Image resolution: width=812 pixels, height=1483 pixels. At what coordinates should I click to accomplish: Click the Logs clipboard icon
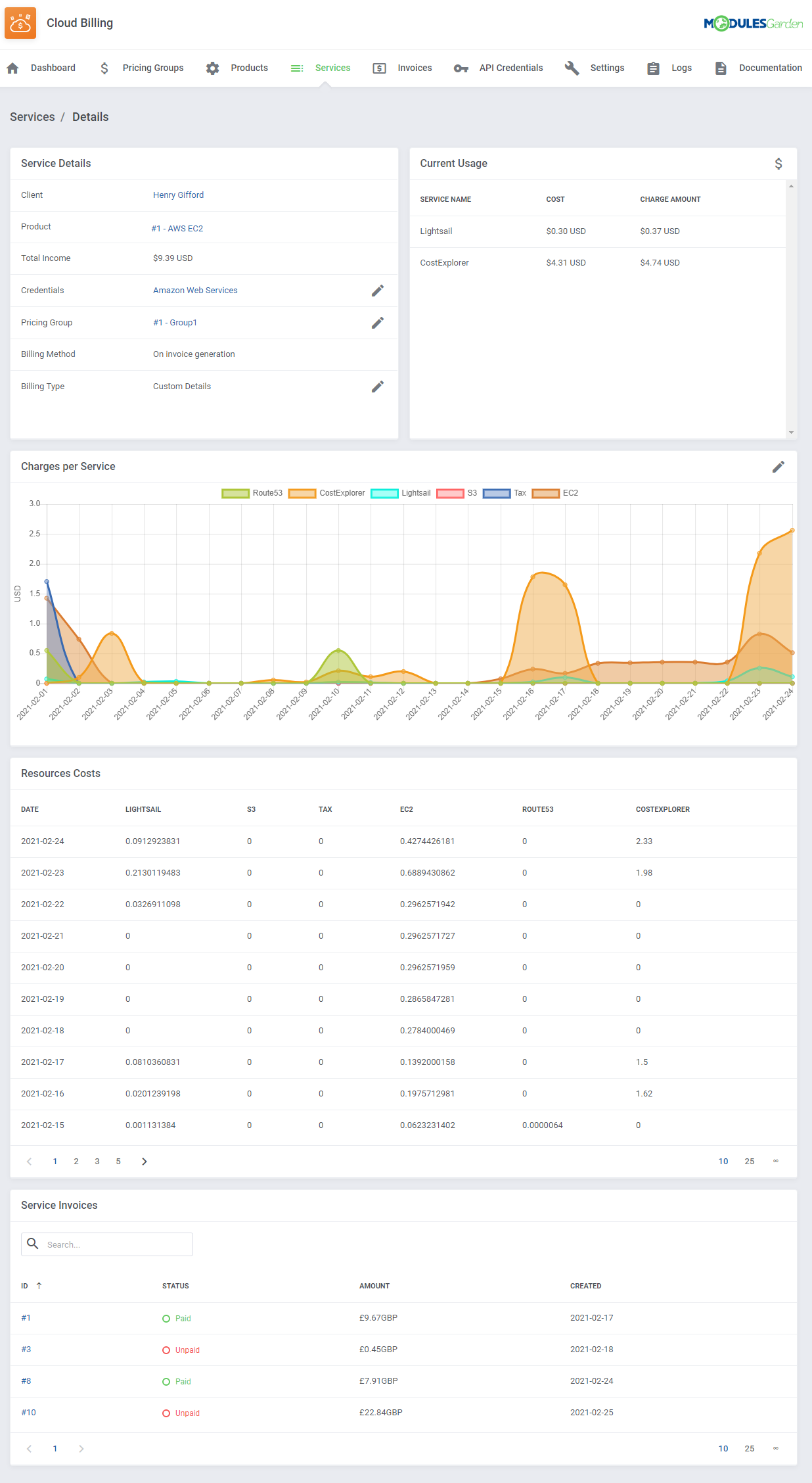point(653,68)
